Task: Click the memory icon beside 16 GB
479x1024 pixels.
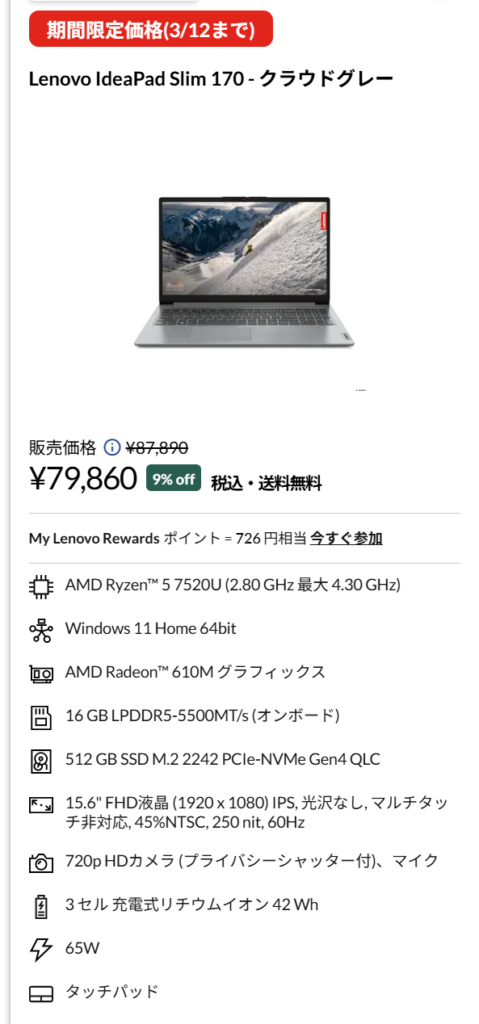Action: point(41,717)
